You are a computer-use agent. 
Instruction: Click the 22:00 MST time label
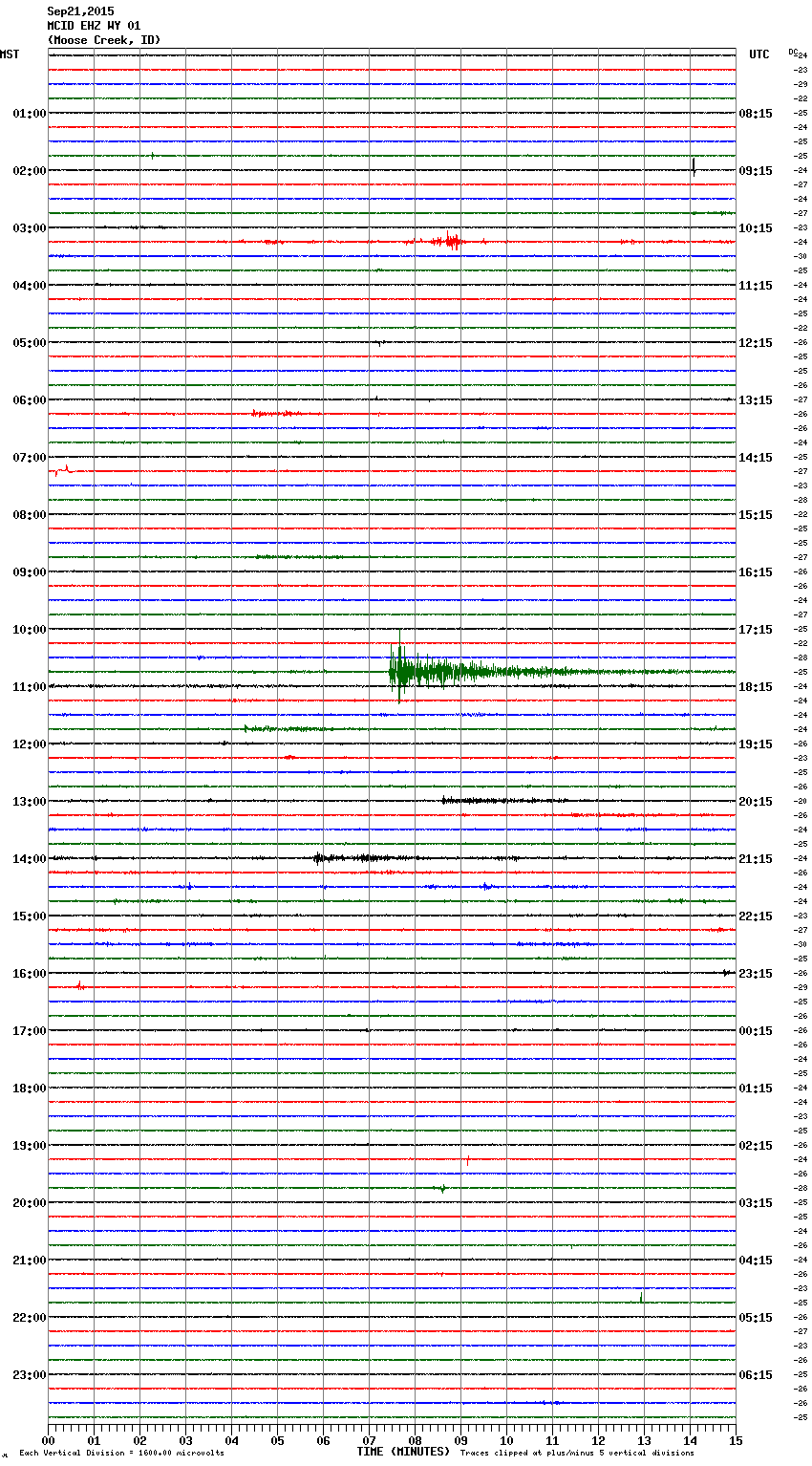pos(30,1318)
